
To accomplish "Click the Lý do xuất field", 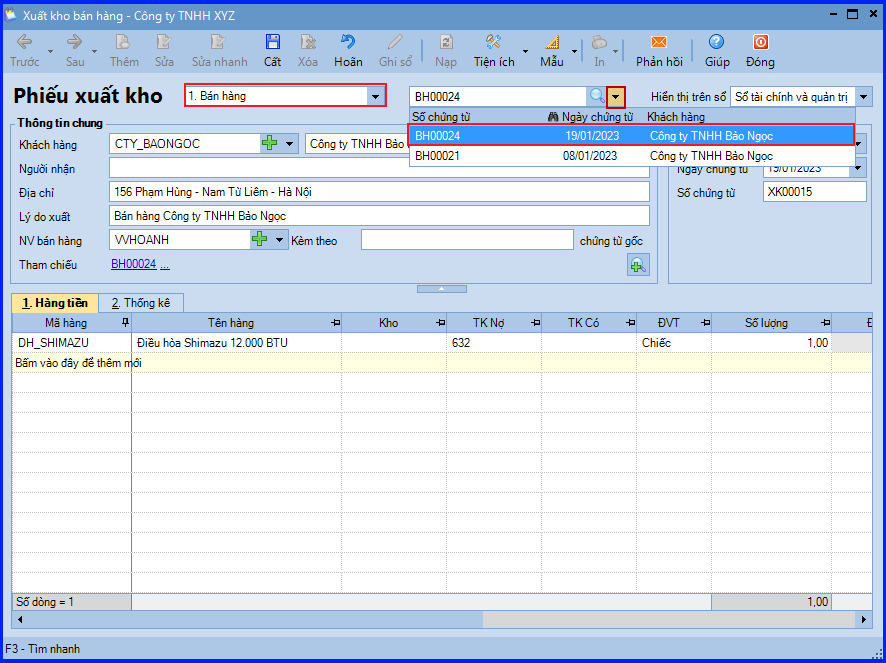I will point(379,216).
